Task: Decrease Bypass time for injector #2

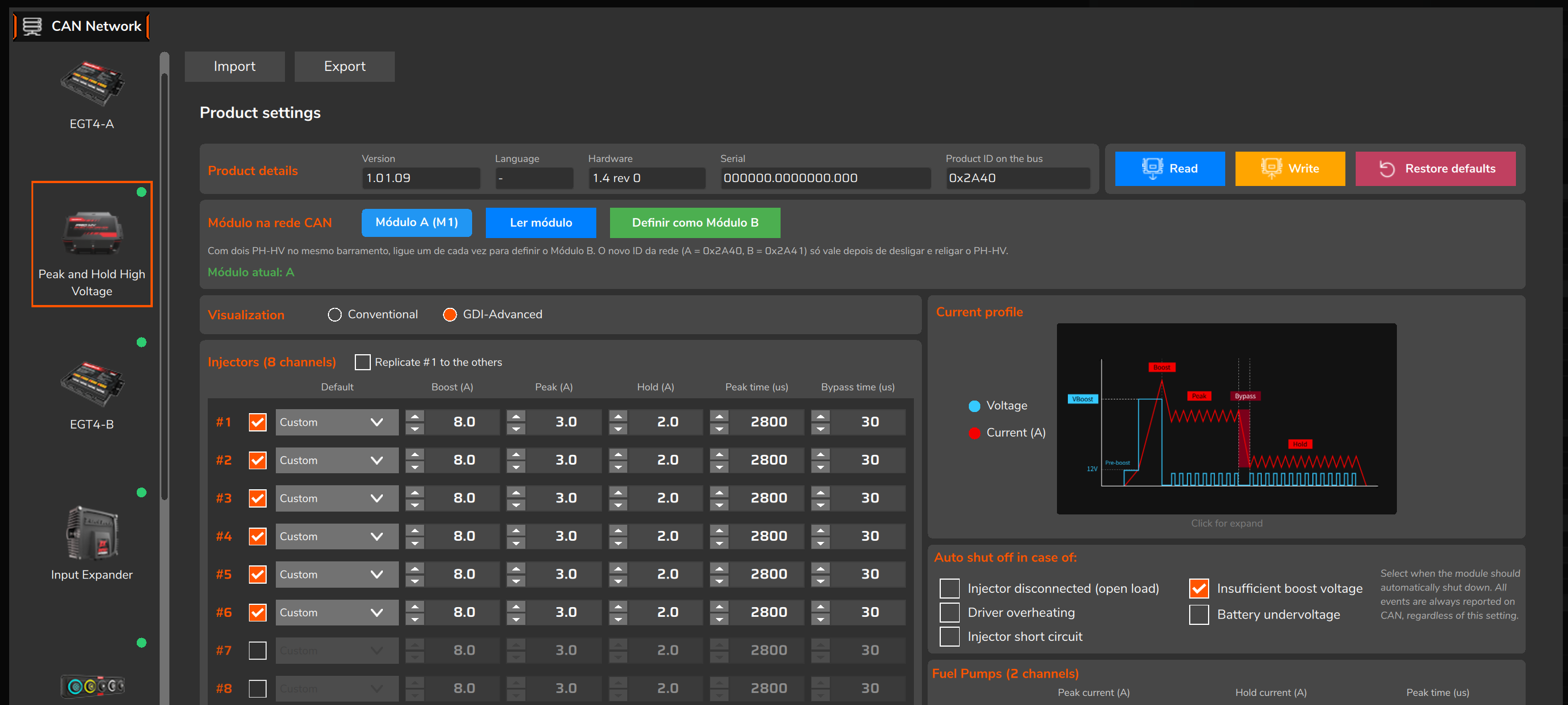Action: 820,467
